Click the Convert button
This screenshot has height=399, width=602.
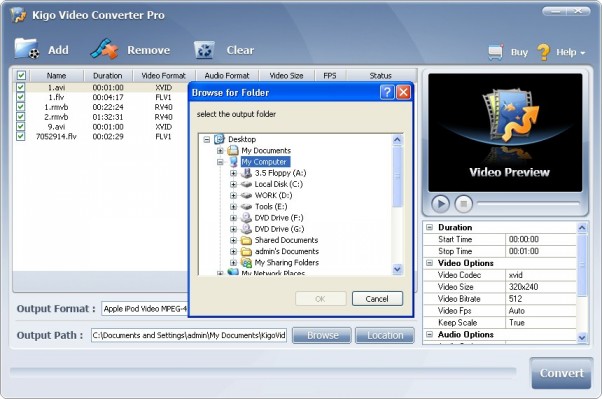[x=561, y=373]
